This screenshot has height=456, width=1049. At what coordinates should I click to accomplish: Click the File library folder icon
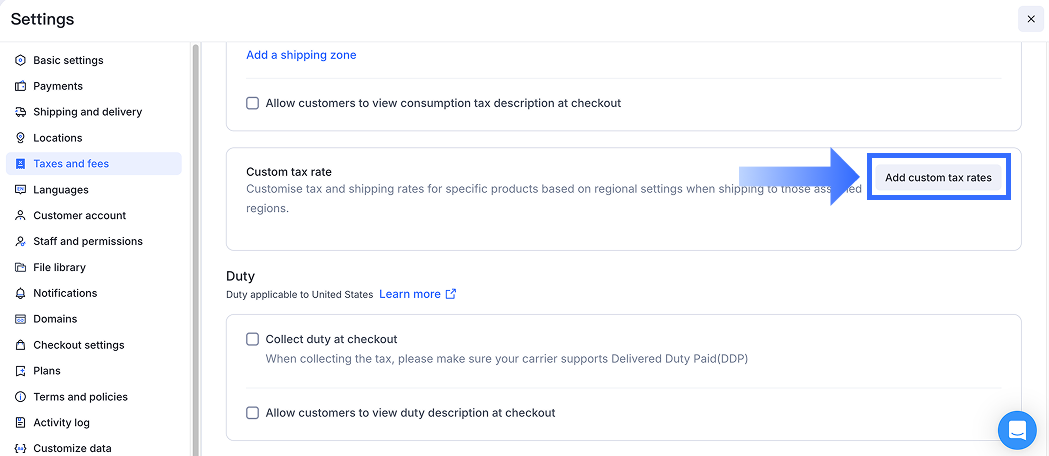coord(21,267)
